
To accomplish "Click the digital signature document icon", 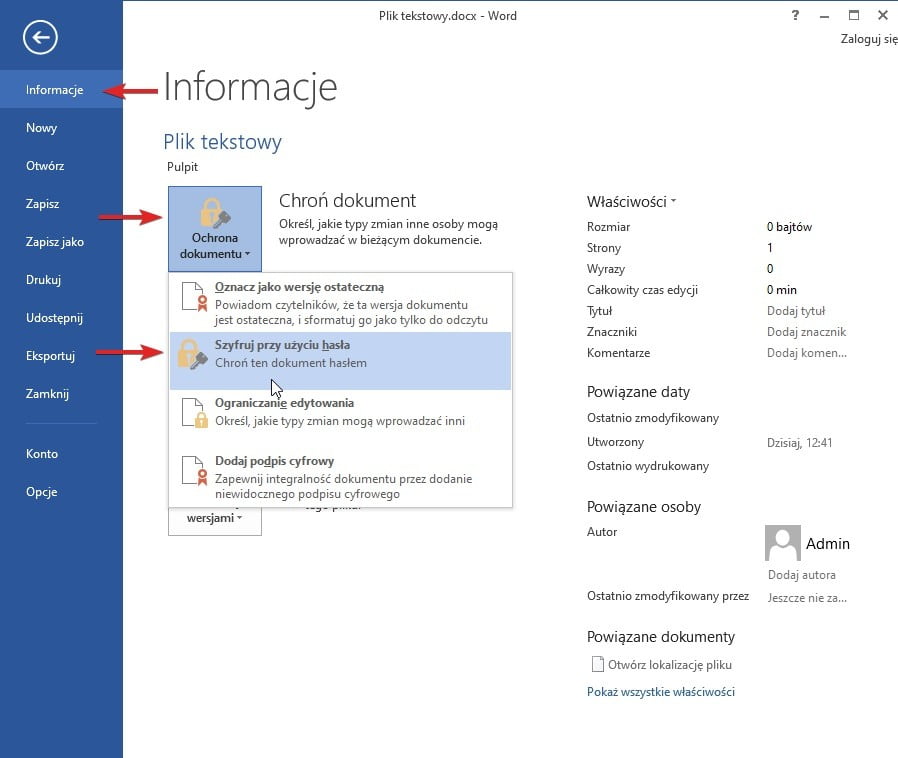I will pos(194,470).
